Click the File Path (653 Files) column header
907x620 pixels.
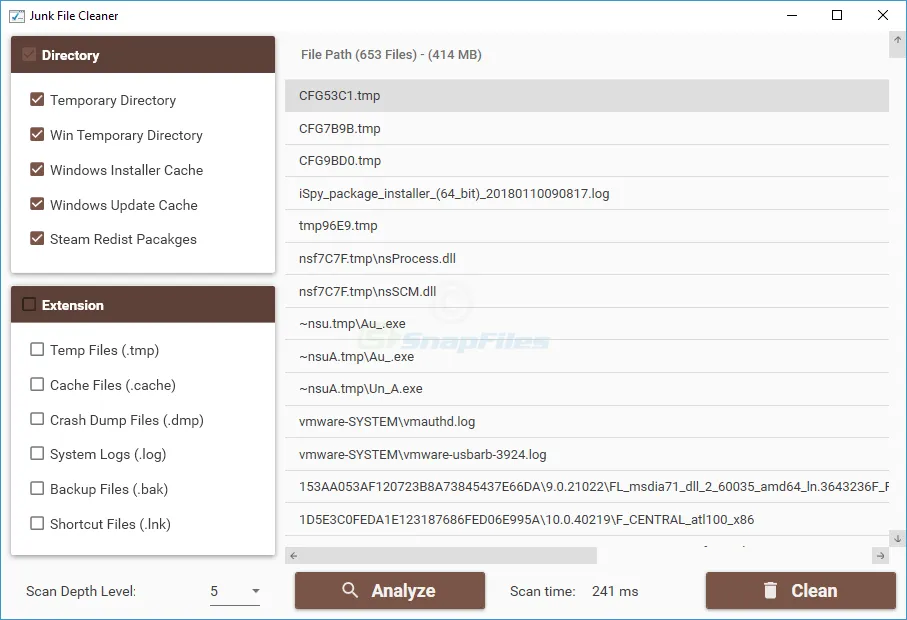pyautogui.click(x=391, y=55)
